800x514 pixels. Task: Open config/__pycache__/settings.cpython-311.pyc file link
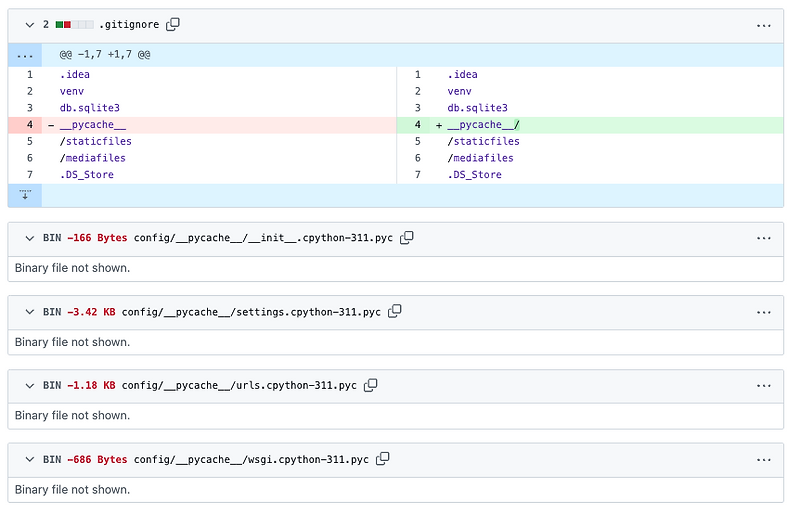click(x=251, y=312)
